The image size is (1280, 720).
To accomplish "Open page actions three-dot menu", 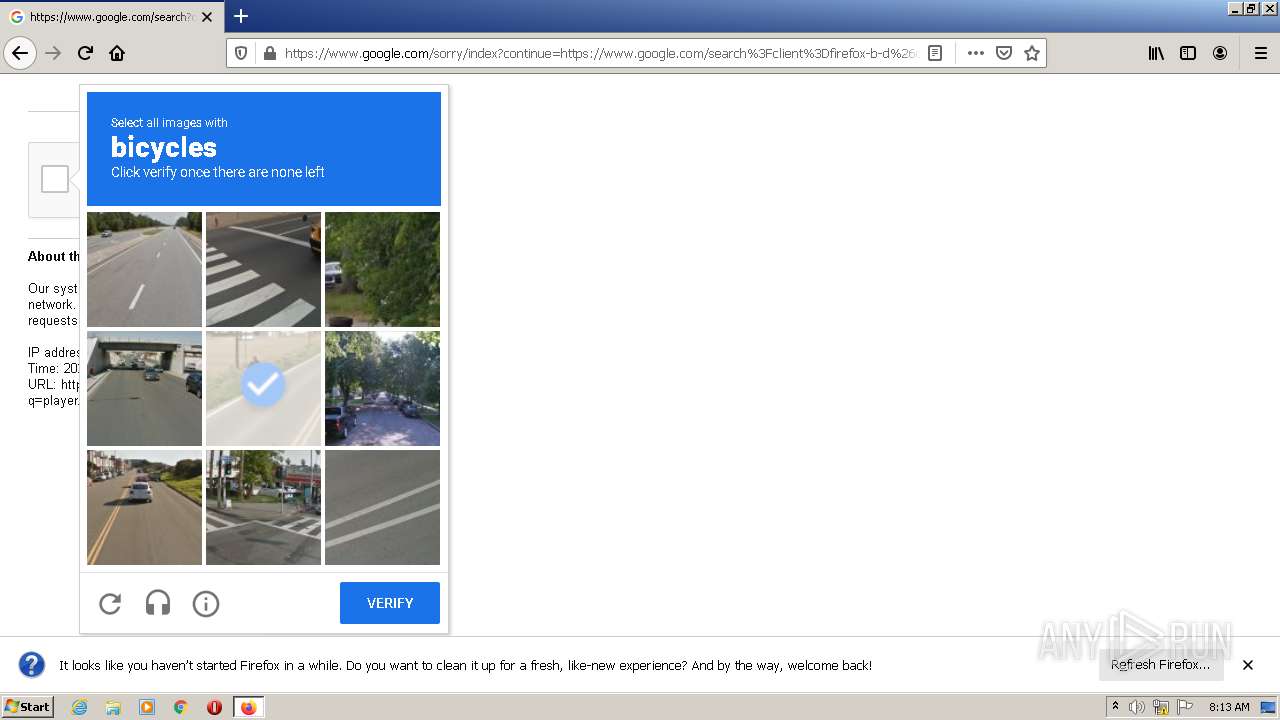I will click(976, 53).
